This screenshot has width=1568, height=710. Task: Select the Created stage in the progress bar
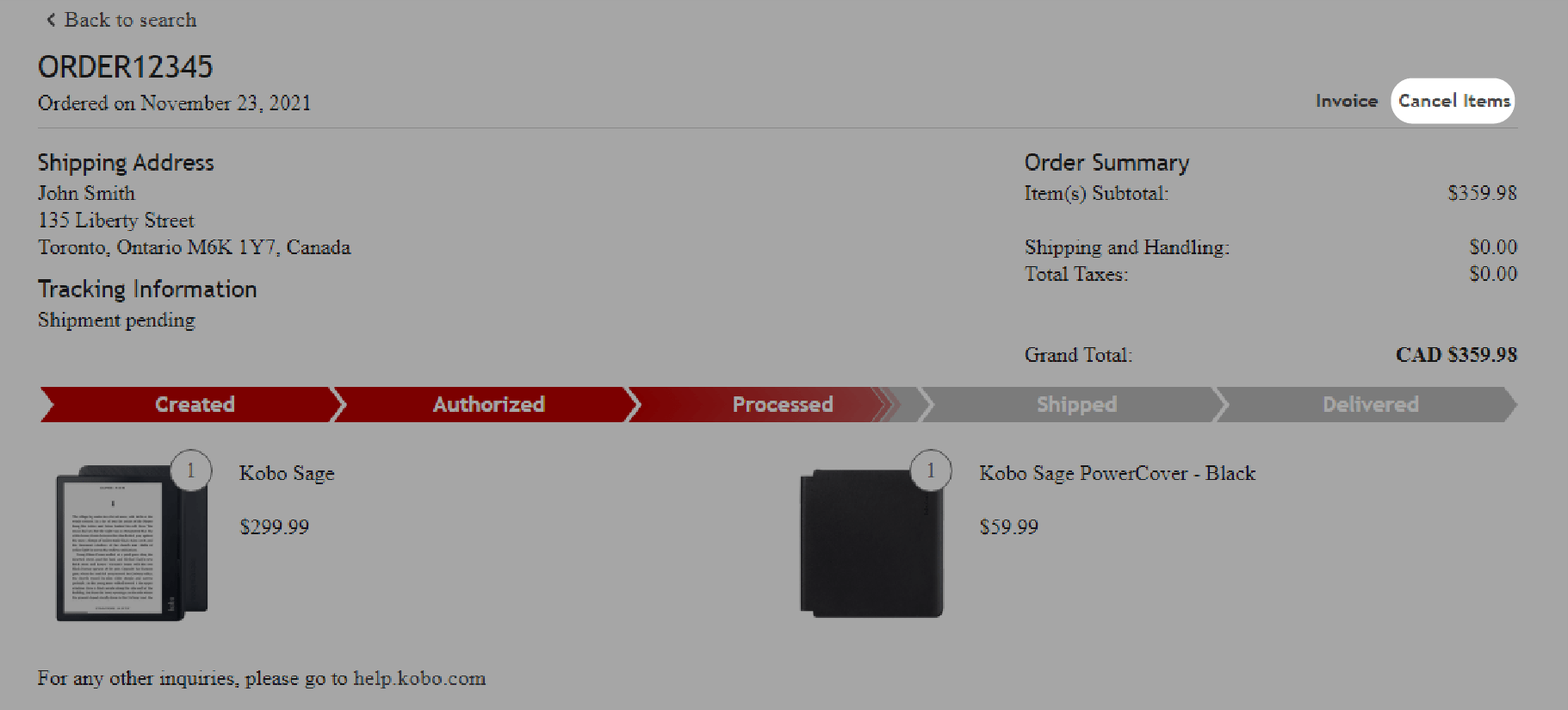coord(194,404)
